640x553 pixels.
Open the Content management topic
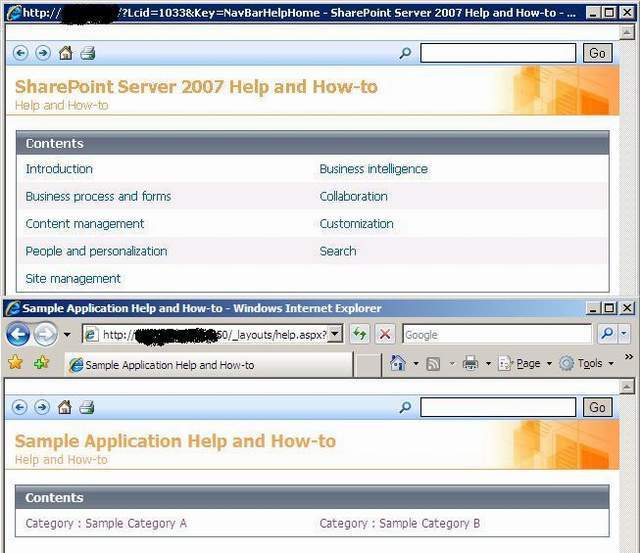coord(84,224)
